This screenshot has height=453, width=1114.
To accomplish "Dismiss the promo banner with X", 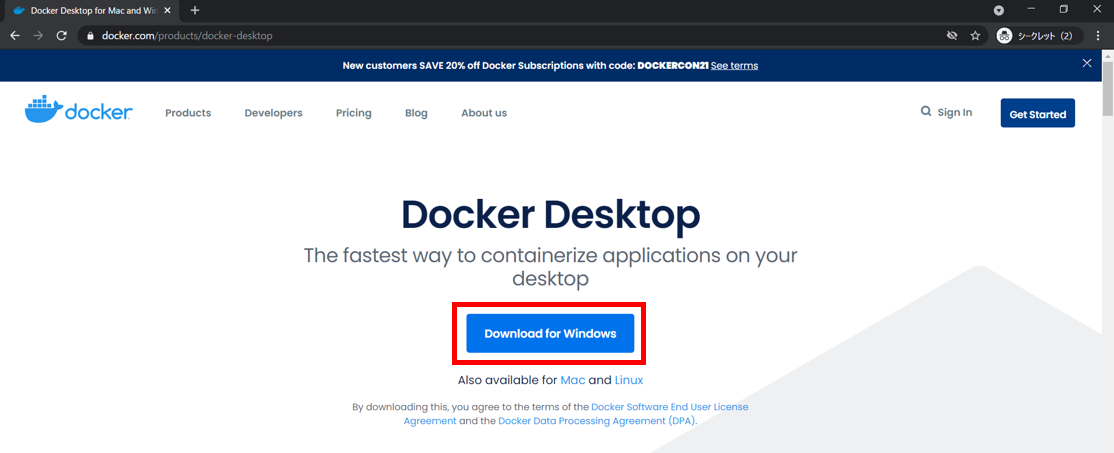I will [x=1087, y=63].
